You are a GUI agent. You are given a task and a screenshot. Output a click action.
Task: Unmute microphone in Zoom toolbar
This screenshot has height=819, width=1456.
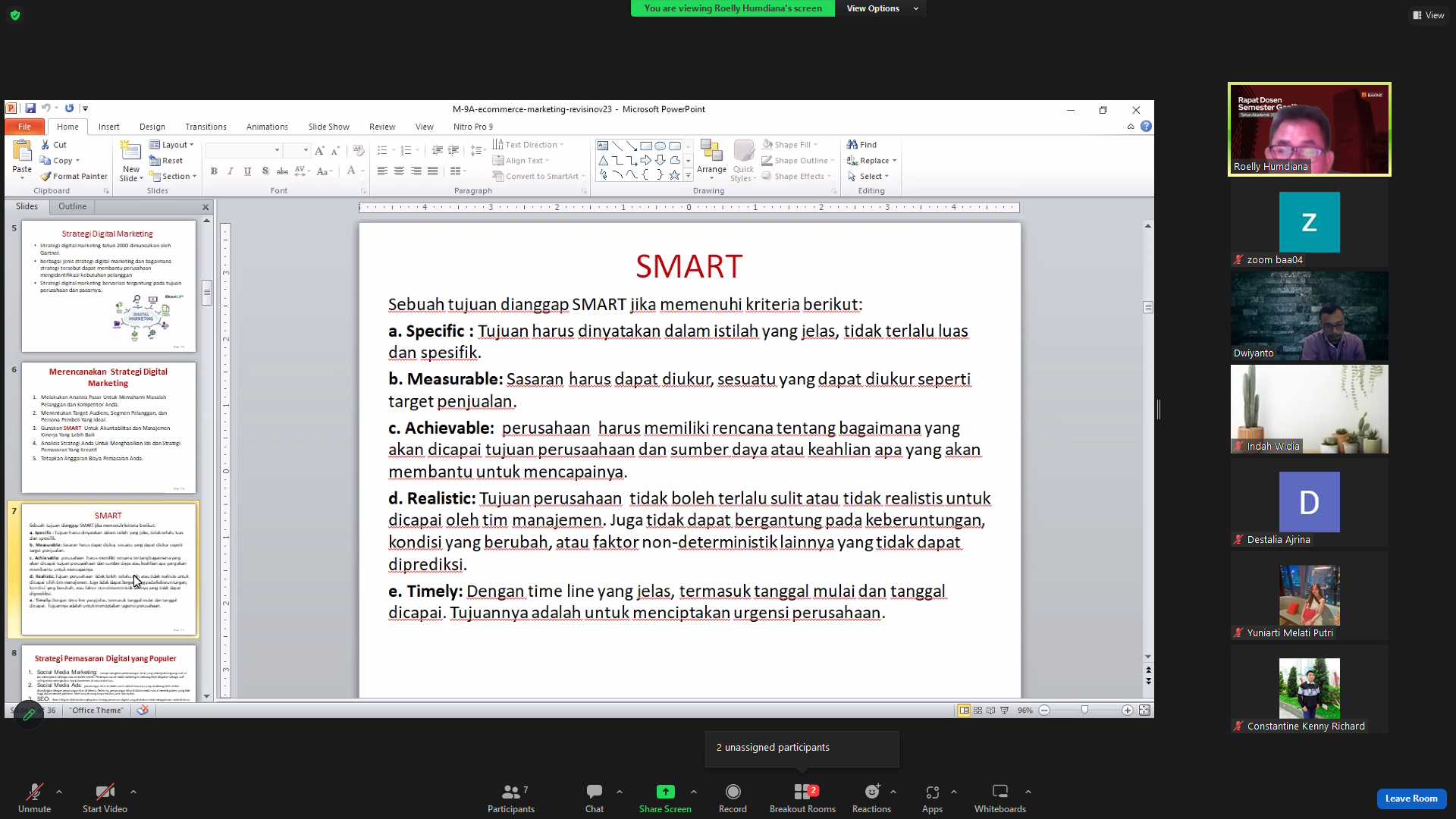(x=35, y=799)
